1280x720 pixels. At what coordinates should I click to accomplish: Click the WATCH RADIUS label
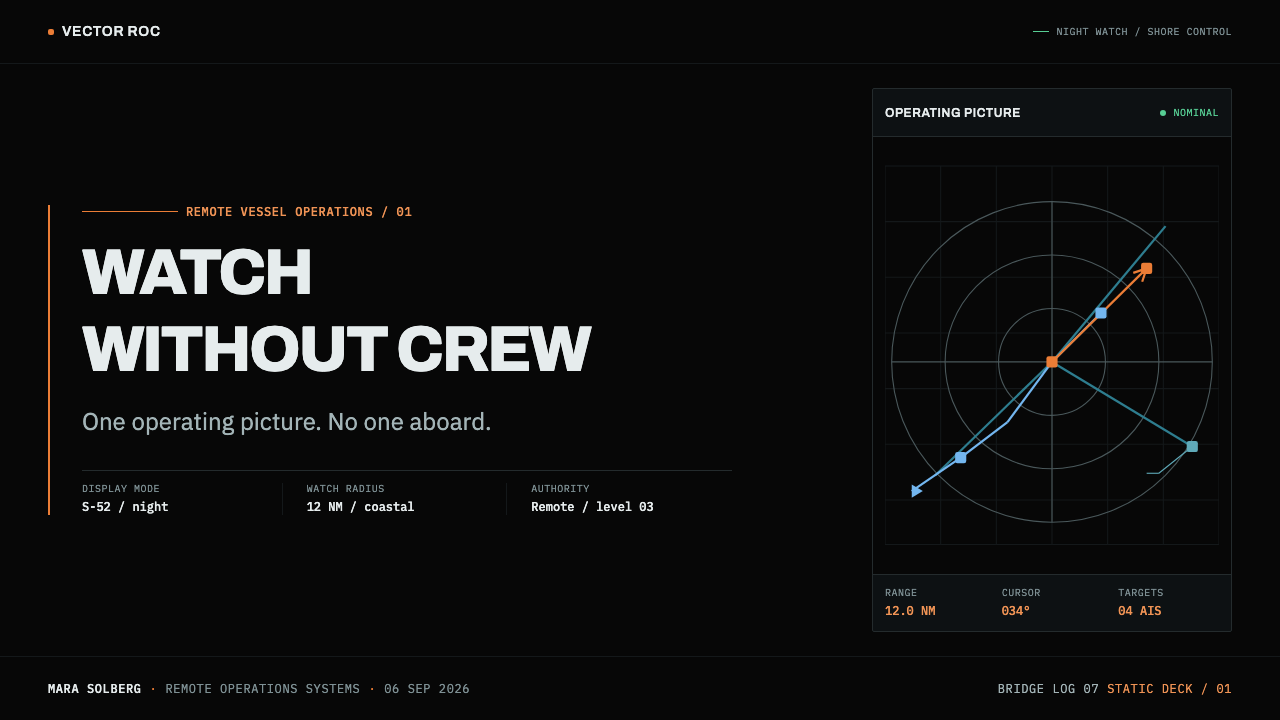click(346, 489)
